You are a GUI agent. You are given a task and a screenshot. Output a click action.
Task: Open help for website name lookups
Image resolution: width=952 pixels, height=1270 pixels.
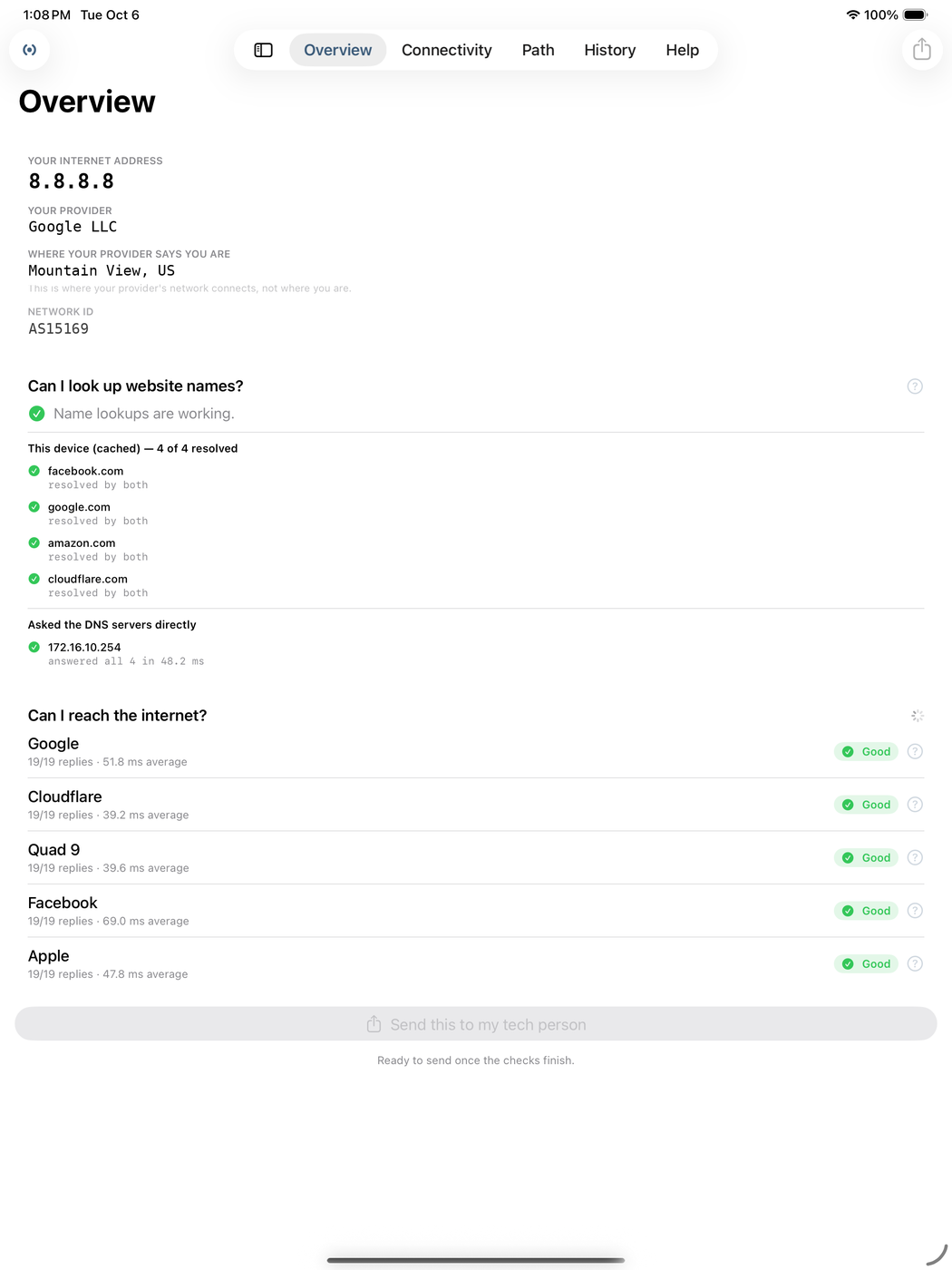tap(915, 386)
